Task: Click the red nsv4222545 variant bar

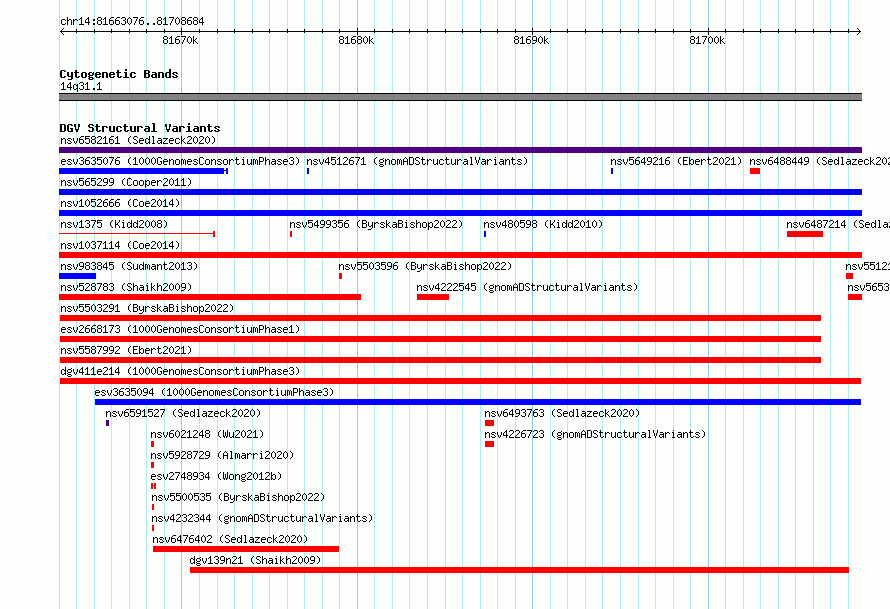Action: (x=433, y=297)
